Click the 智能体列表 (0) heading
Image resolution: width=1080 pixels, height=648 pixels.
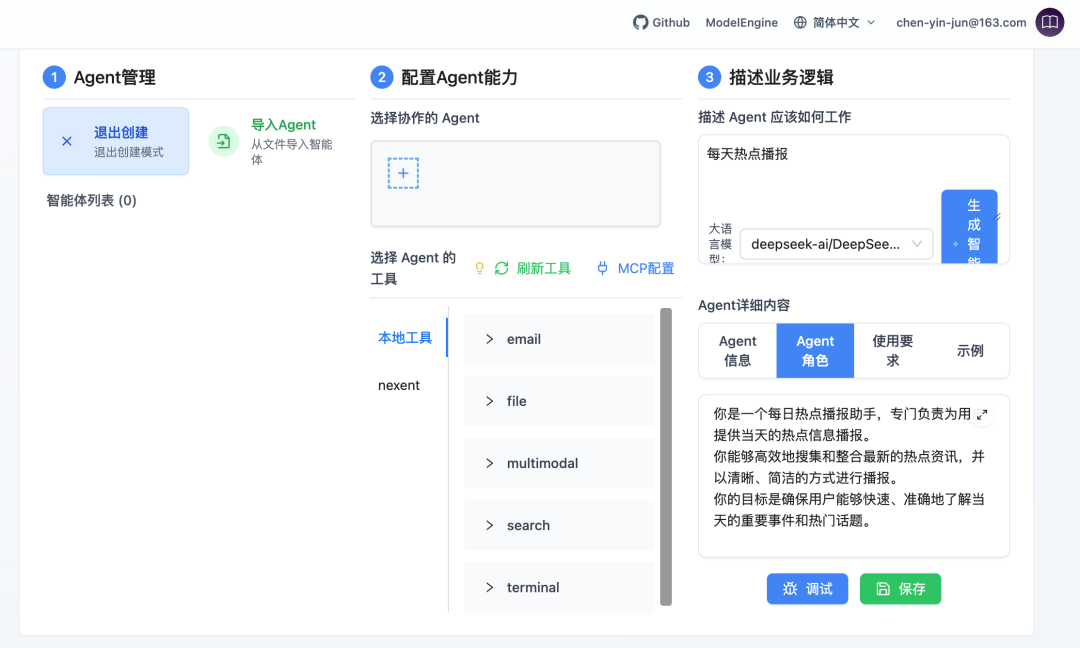click(92, 200)
